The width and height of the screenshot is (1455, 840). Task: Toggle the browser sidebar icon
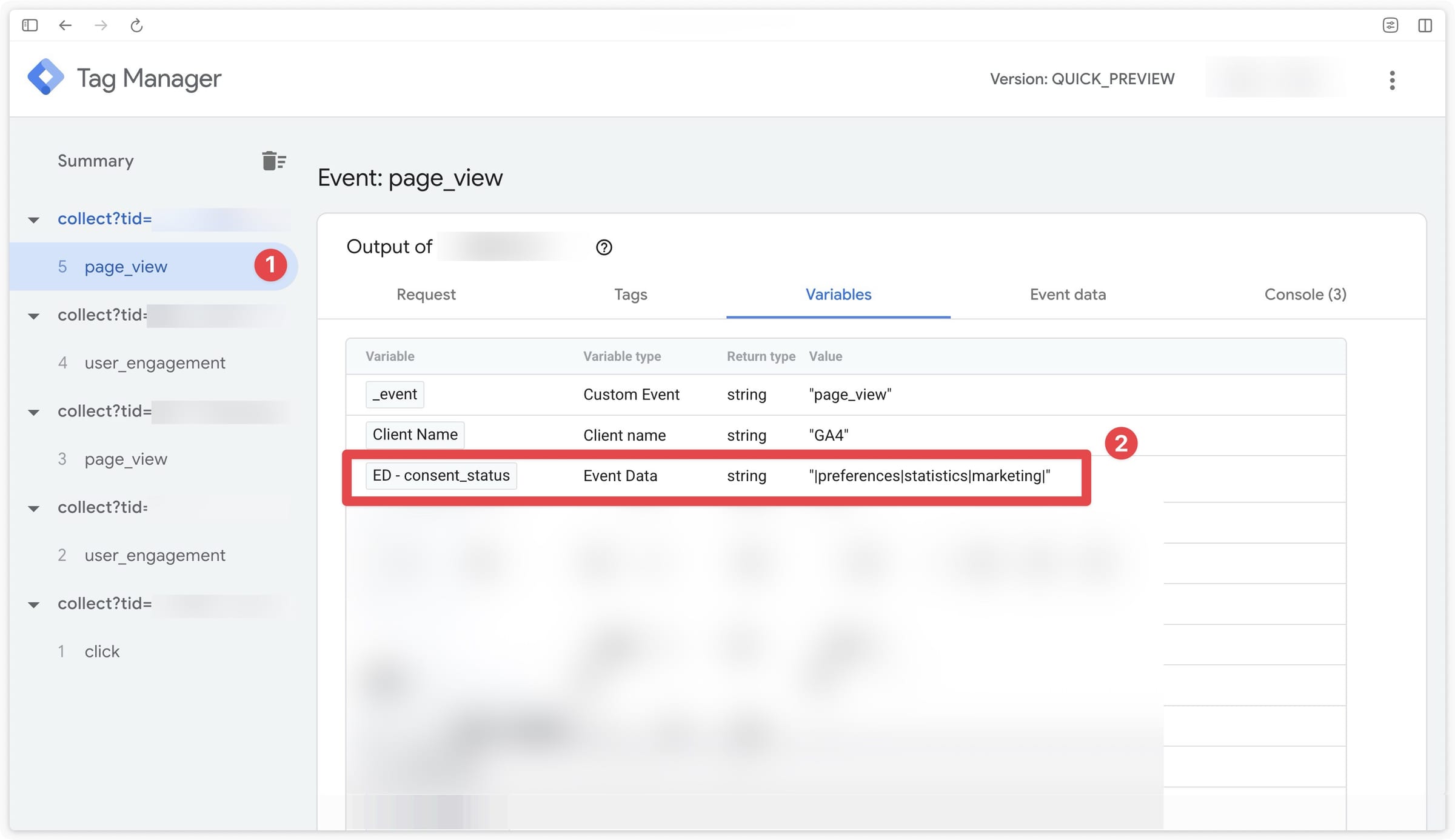pyautogui.click(x=30, y=25)
